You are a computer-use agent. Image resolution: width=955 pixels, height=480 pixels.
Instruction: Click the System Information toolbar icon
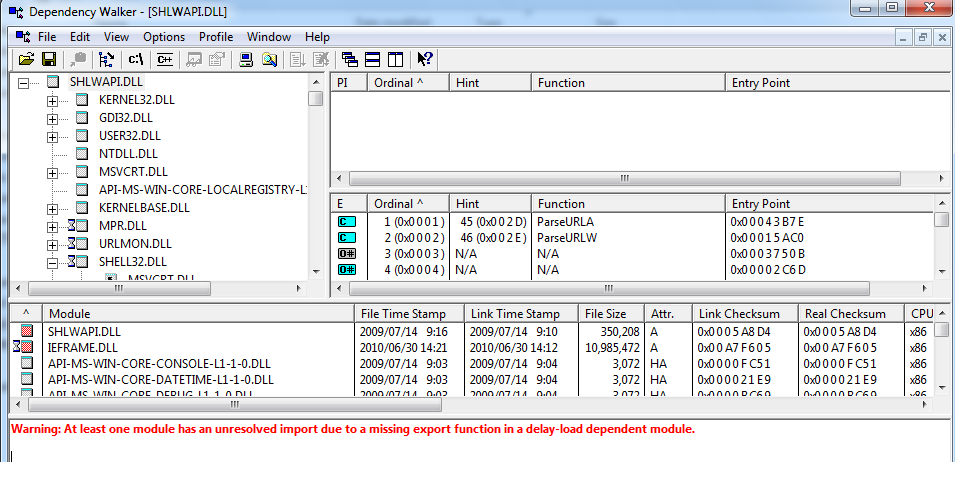[246, 60]
